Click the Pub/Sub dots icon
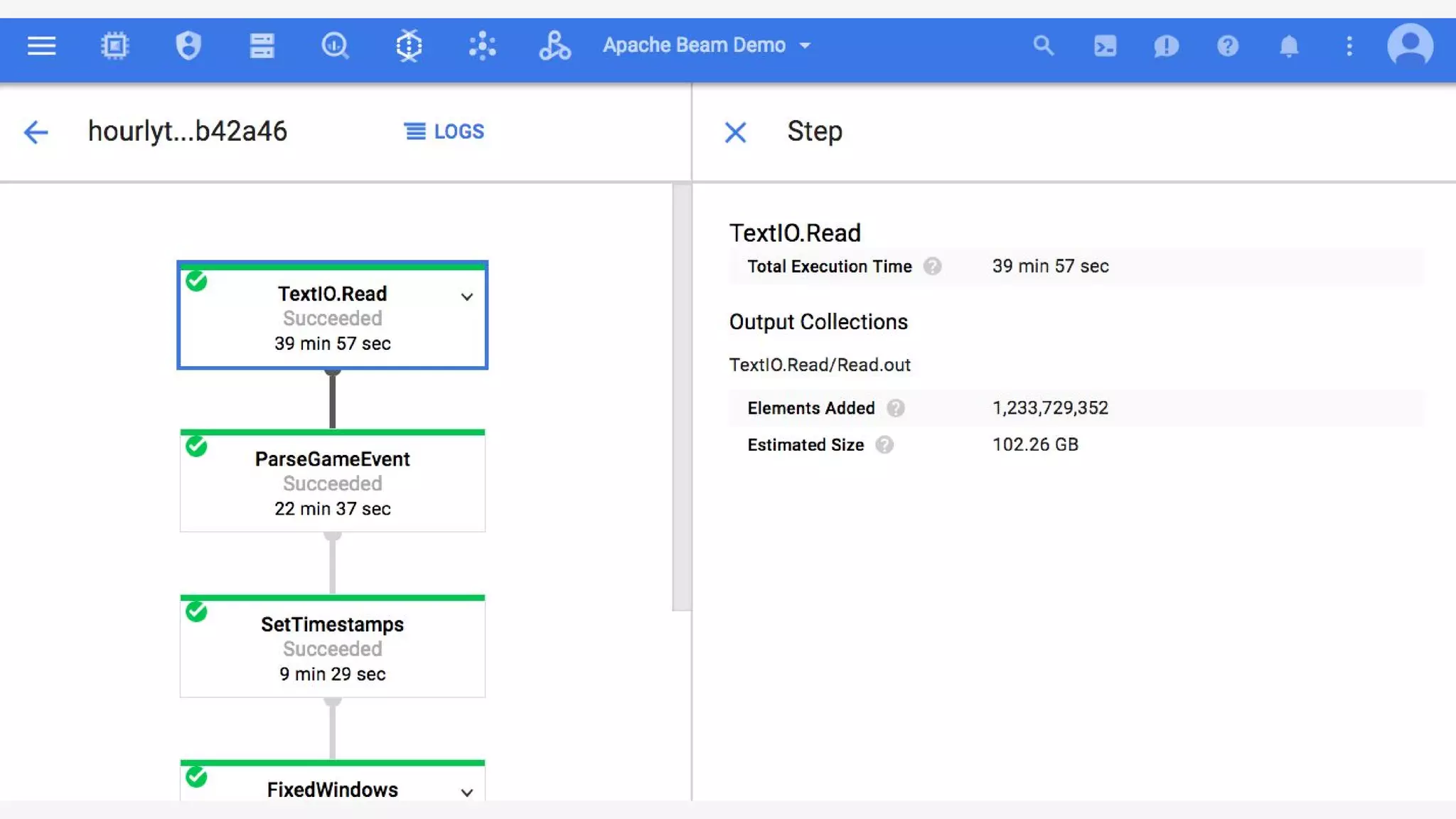 (x=482, y=45)
